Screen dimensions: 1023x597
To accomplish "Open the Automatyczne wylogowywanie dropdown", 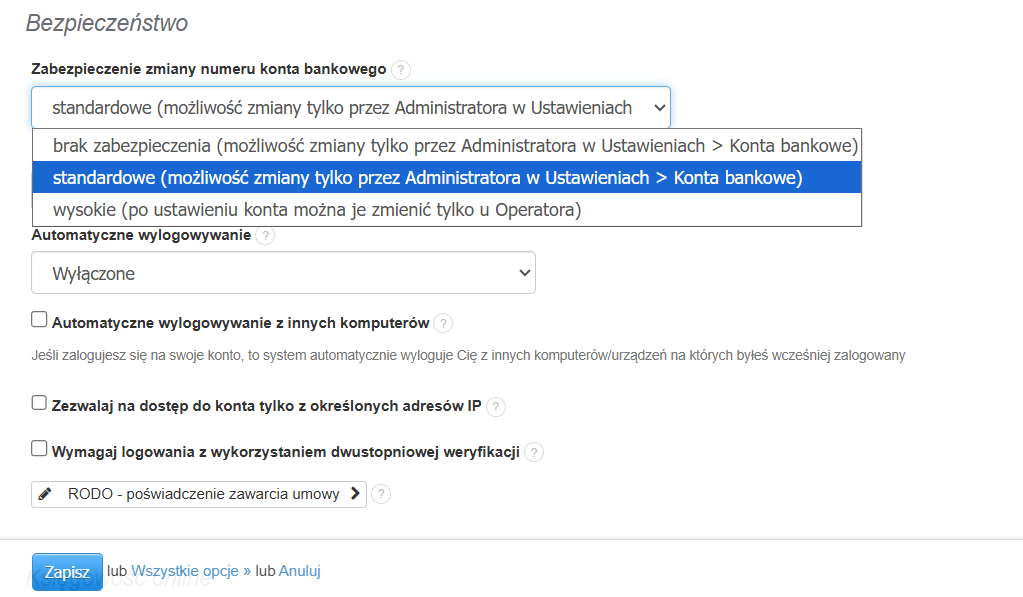I will click(x=283, y=273).
